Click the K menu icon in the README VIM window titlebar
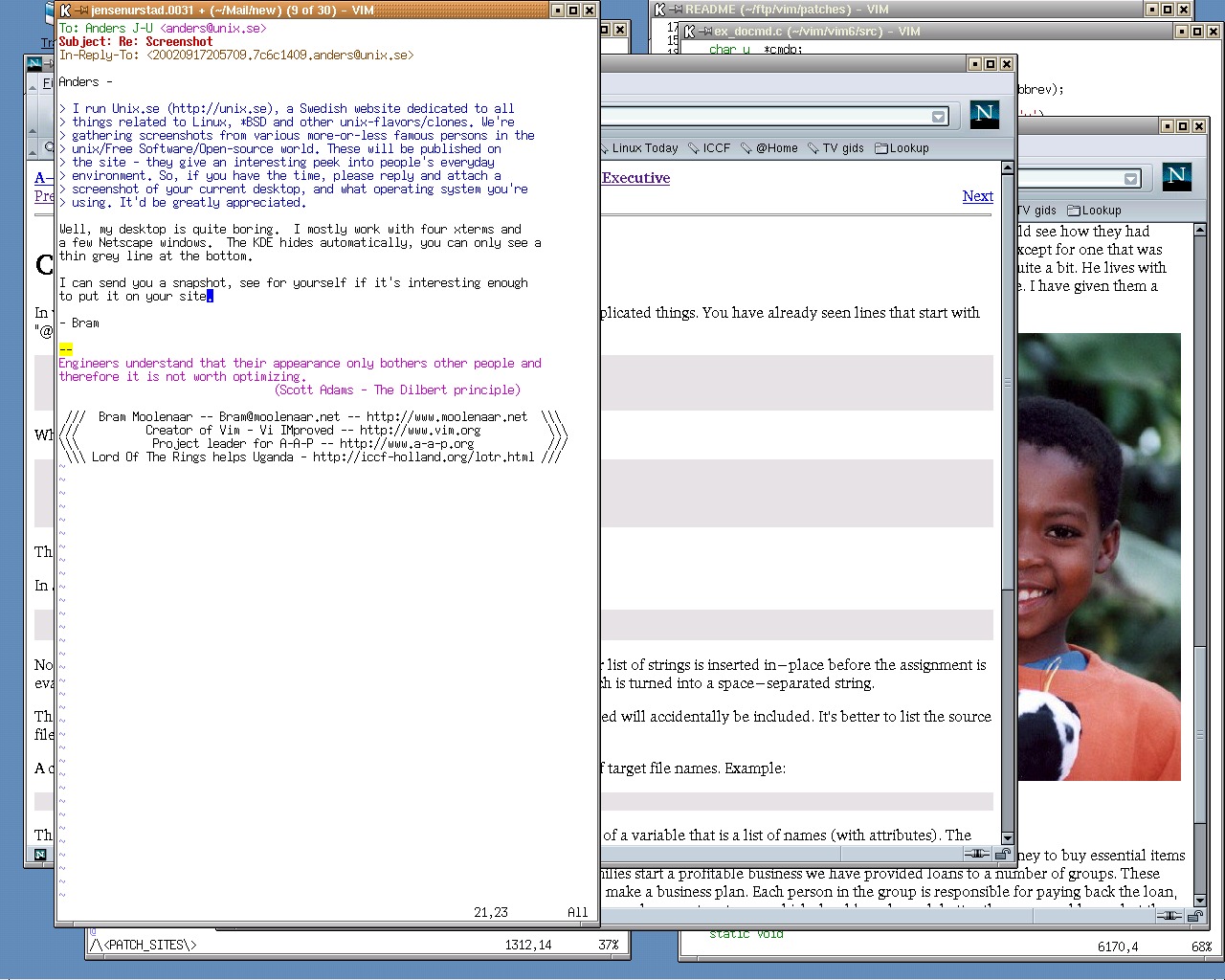1225x980 pixels. tap(660, 11)
